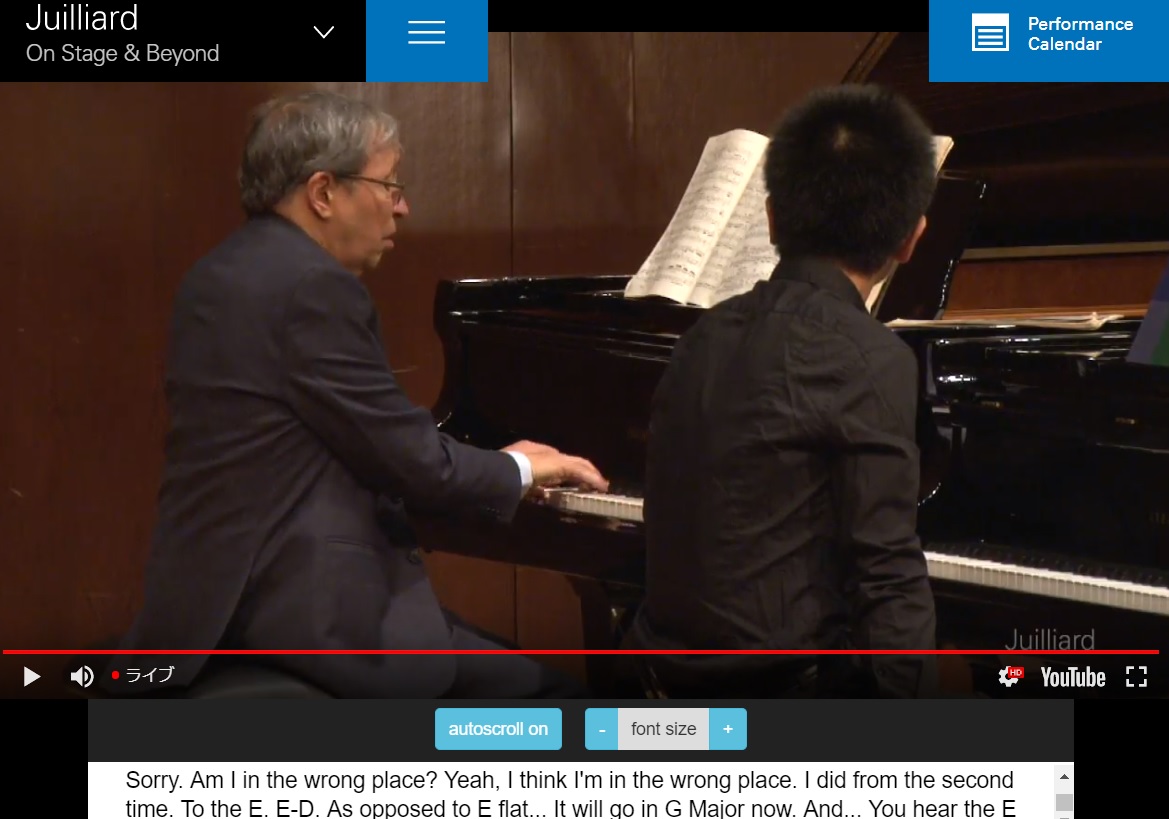Expand the Juilliard On Stage & Beyond chevron

324,32
